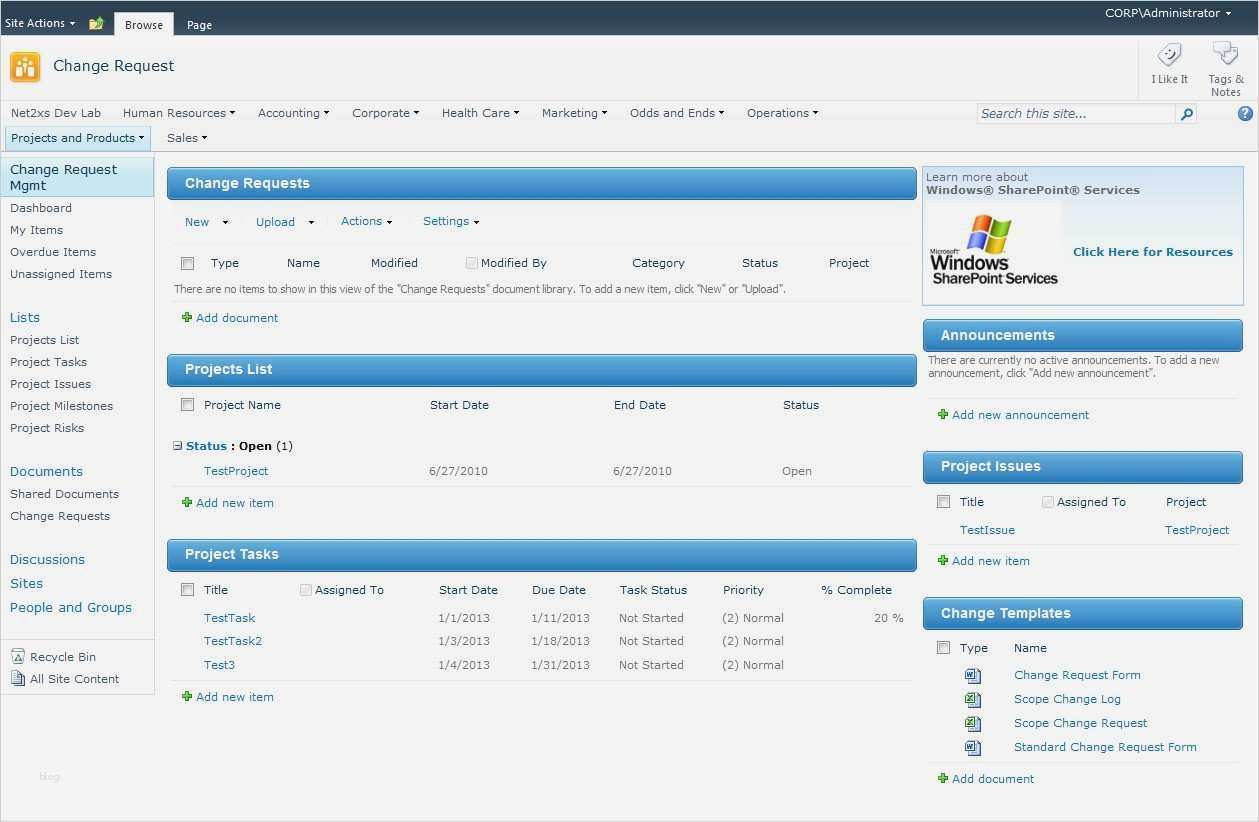Open the Settings menu in Change Requests
This screenshot has height=822, width=1259.
point(450,222)
